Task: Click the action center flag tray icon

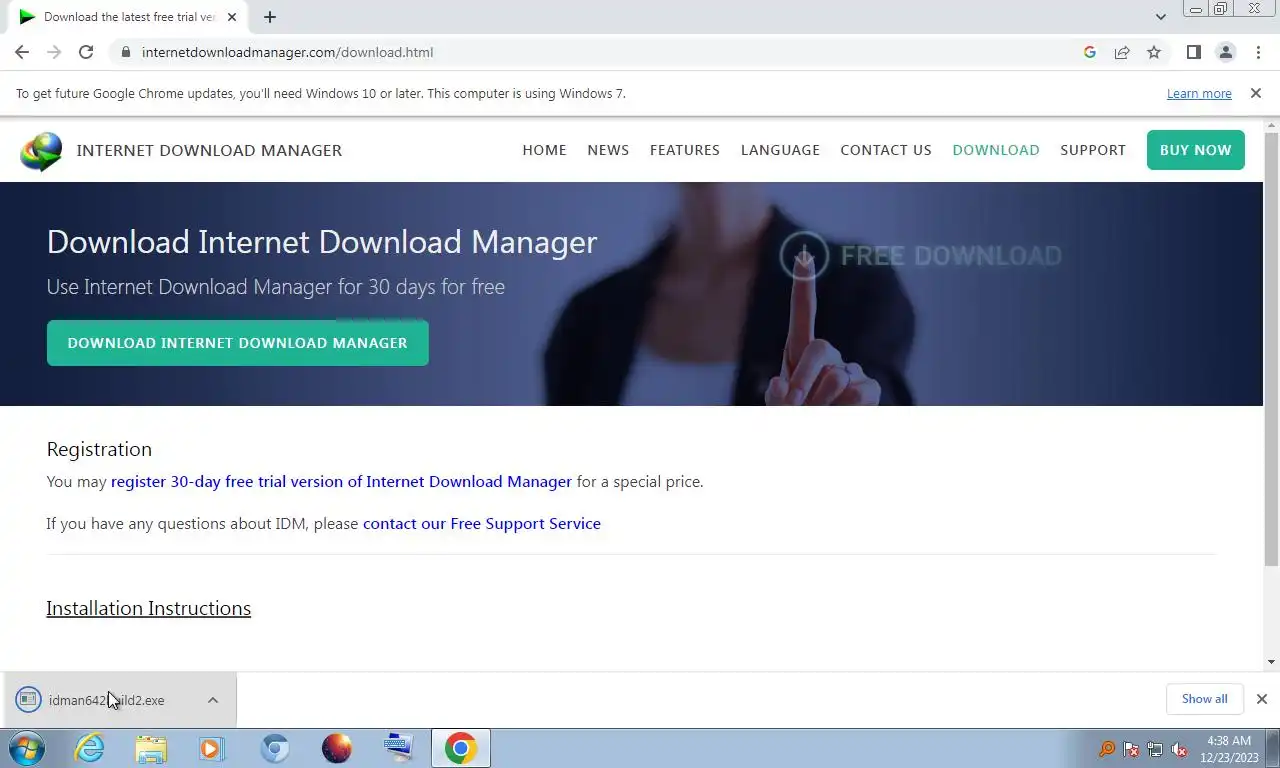Action: [1131, 749]
